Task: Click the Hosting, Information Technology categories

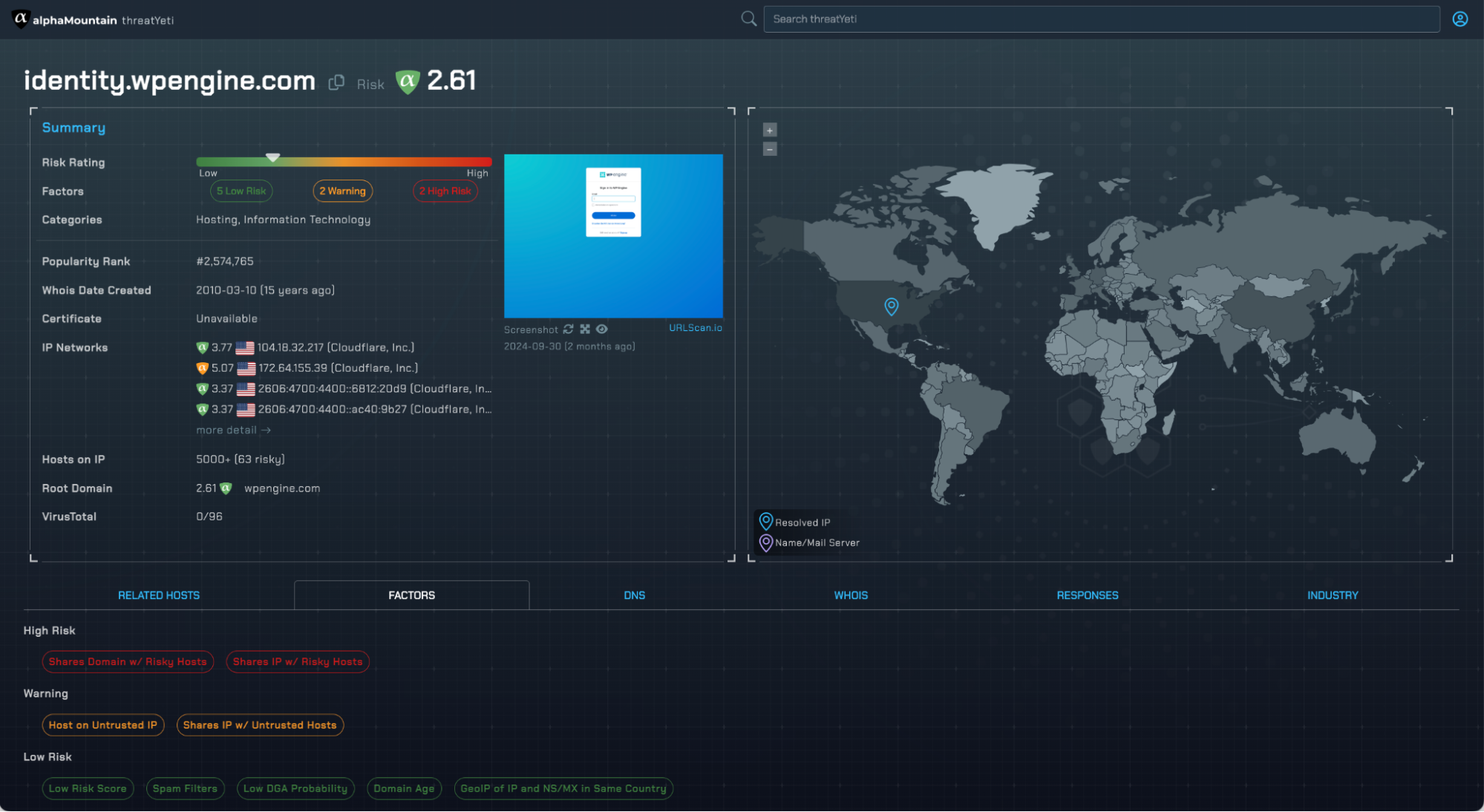Action: (x=283, y=220)
